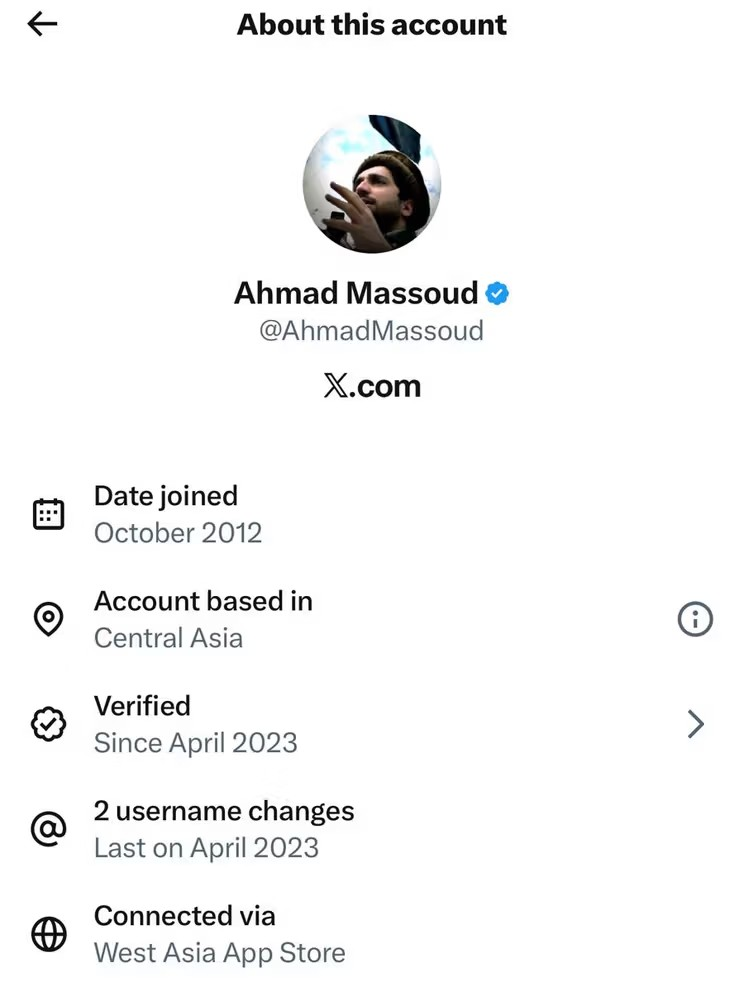Click the info circle icon
The height and width of the screenshot is (992, 744).
pos(695,620)
